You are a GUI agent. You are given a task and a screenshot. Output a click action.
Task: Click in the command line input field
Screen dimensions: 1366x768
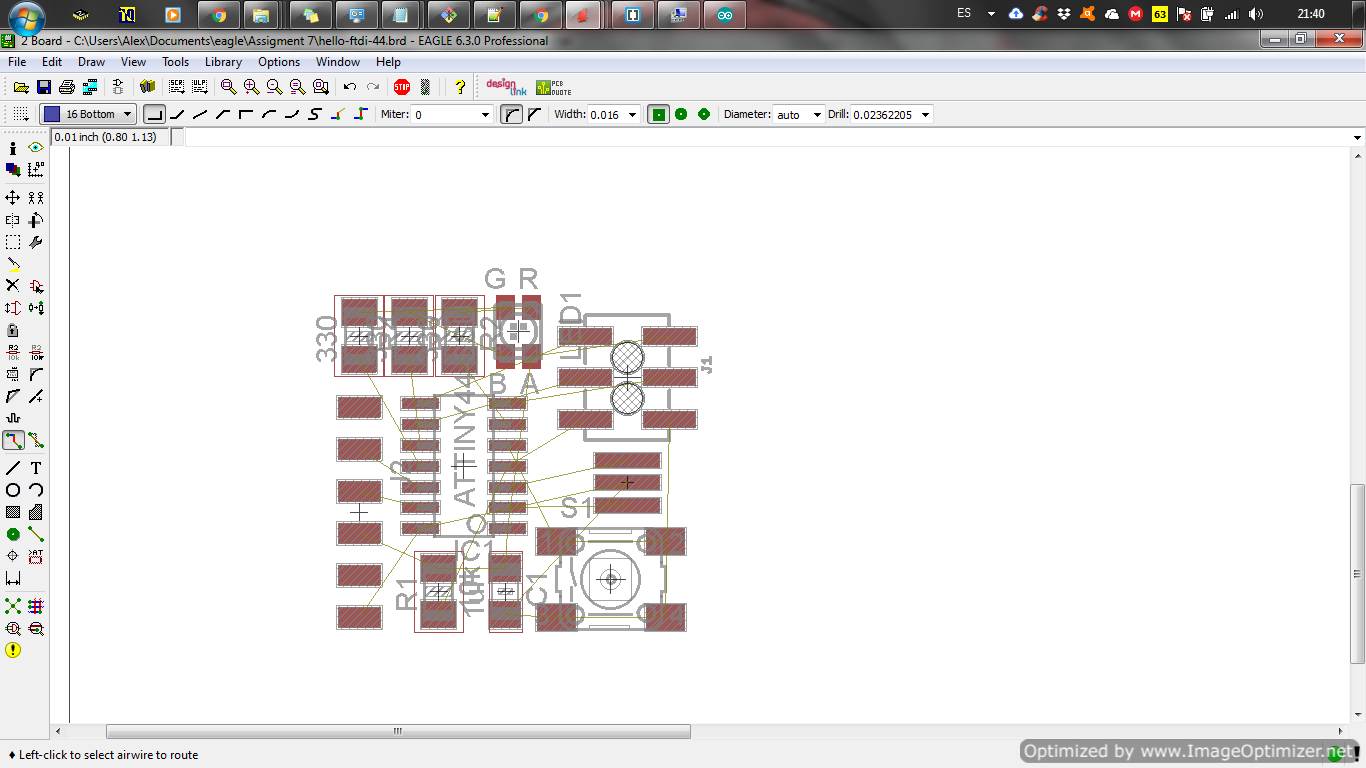click(766, 137)
